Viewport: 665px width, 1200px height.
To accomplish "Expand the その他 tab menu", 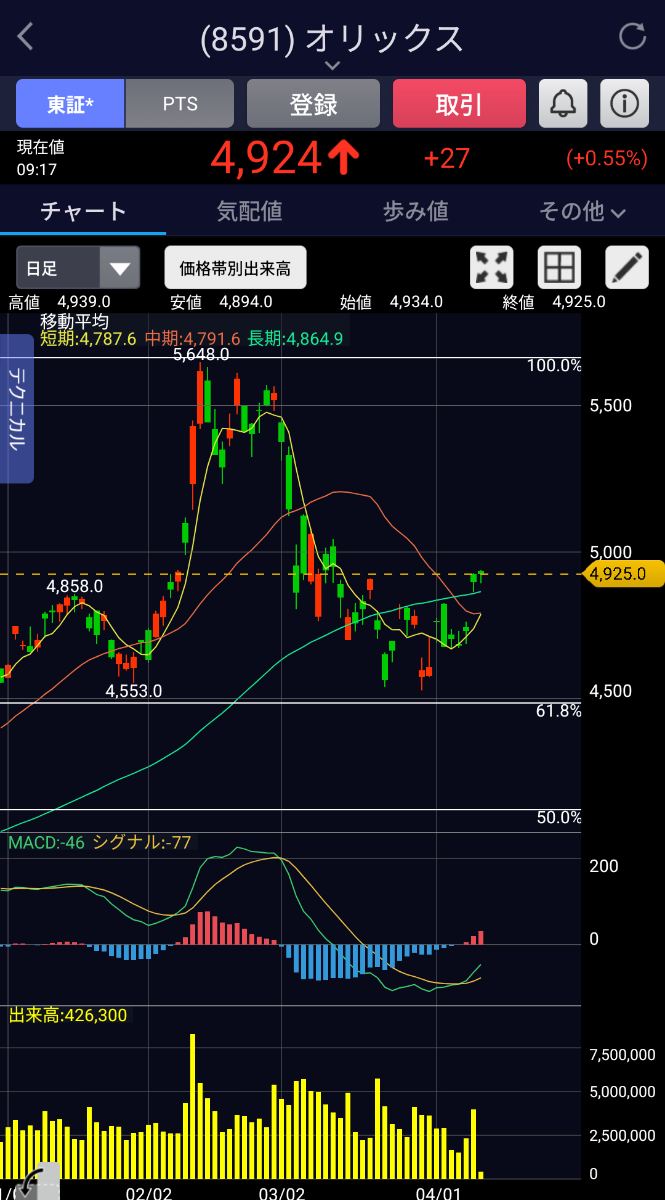I will (x=582, y=211).
